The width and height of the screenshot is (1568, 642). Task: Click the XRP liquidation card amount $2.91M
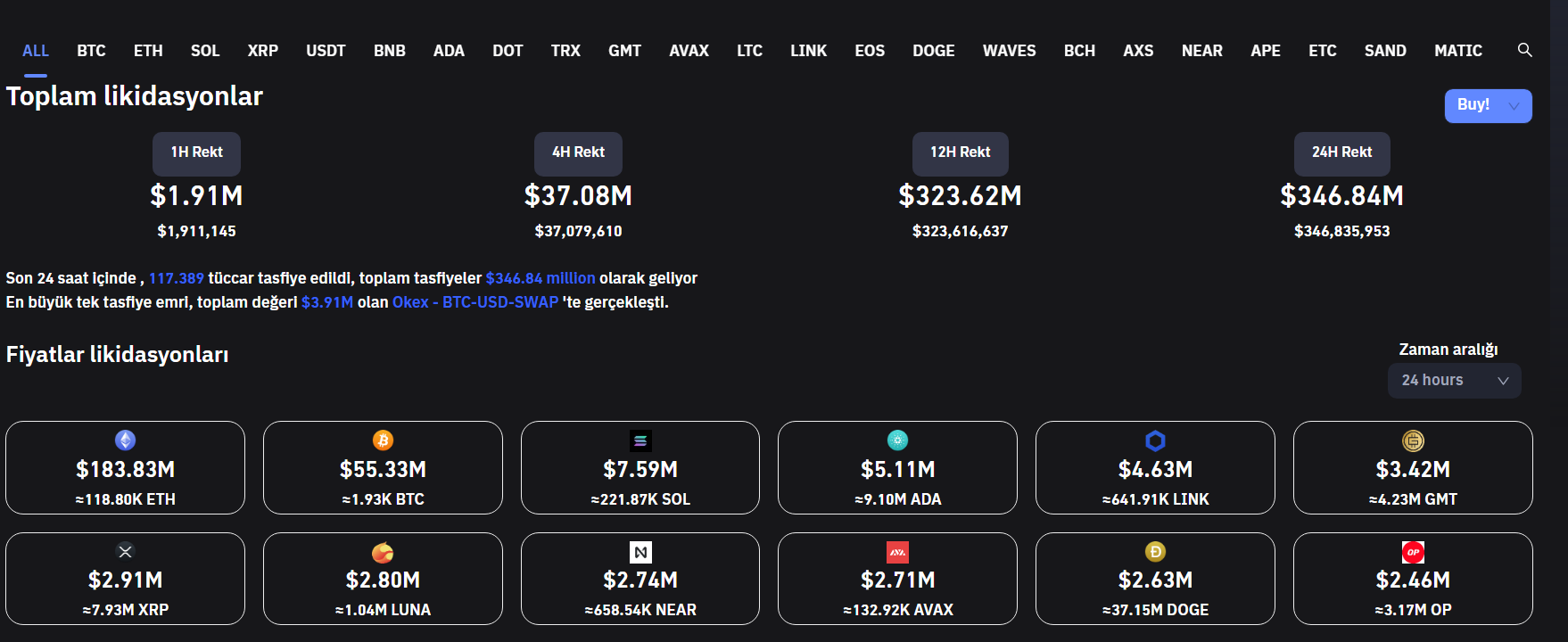pos(126,580)
